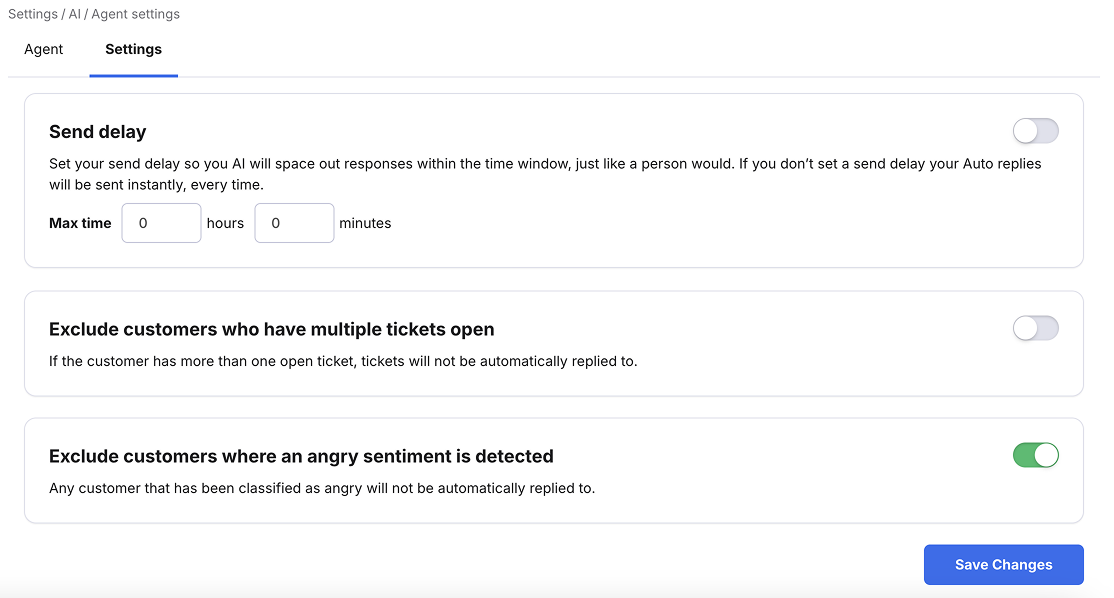Toggle exclusion for multiple open tickets
This screenshot has width=1114, height=598.
click(1035, 328)
